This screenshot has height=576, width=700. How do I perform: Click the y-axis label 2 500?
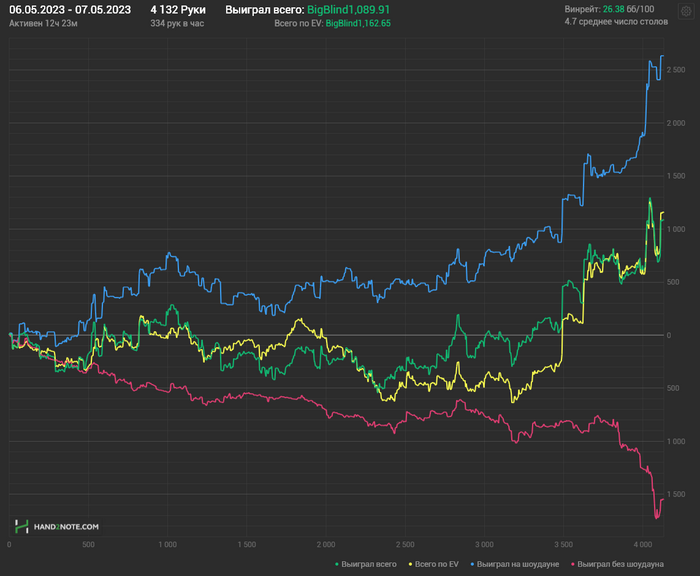676,70
